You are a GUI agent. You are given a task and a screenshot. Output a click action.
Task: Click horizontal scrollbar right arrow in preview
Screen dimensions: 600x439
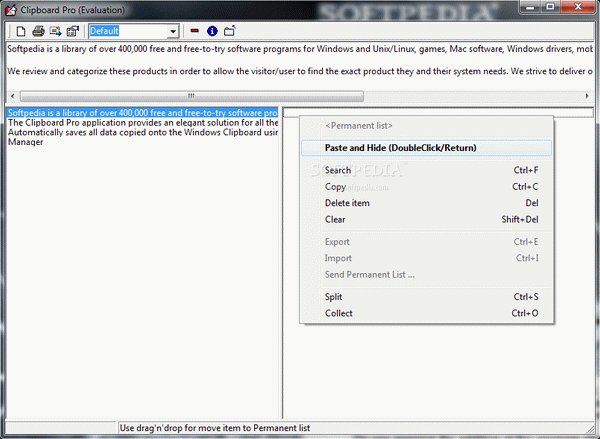pos(587,96)
